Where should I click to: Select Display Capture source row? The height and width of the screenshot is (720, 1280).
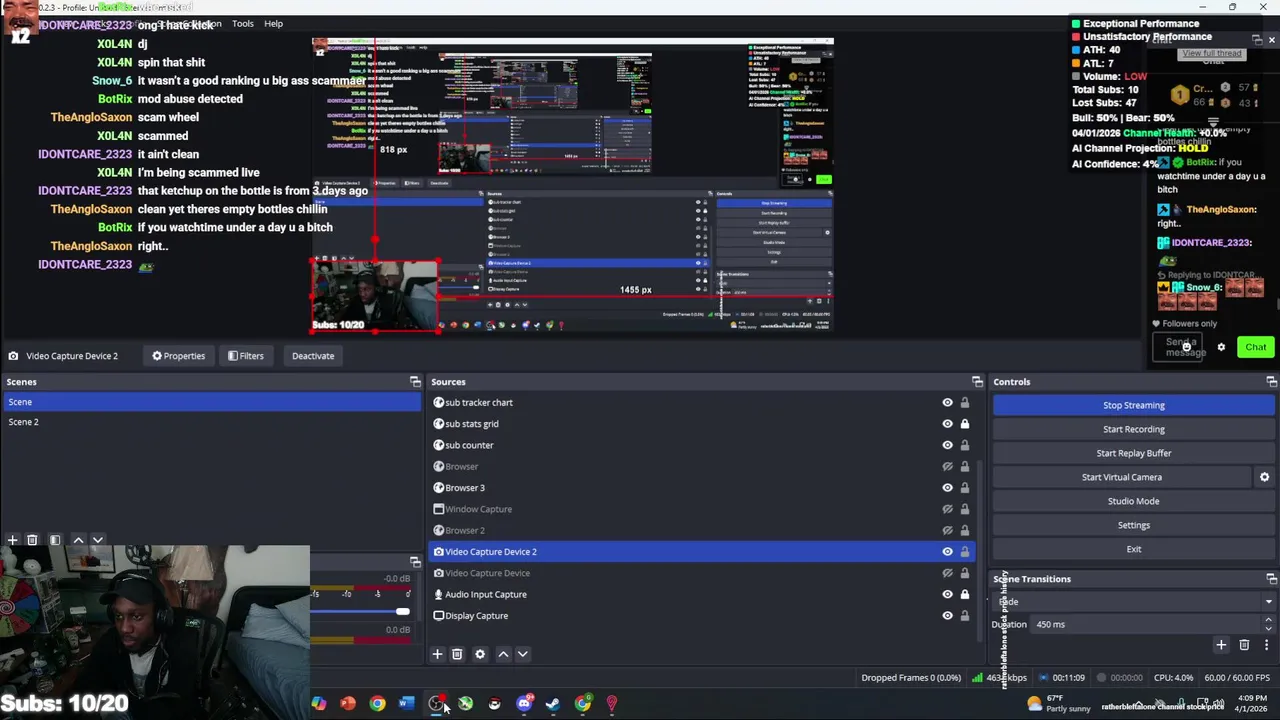(x=702, y=616)
